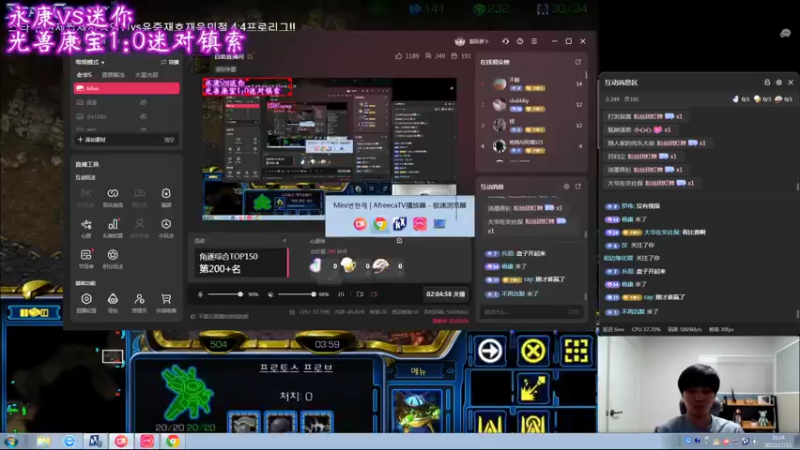Toggle visibility eye of 小LOGO source
Image resolution: width=800 pixels, height=450 pixels.
[143, 116]
